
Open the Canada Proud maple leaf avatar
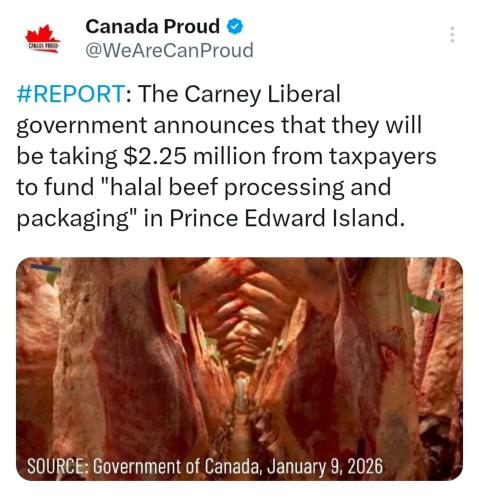42,38
